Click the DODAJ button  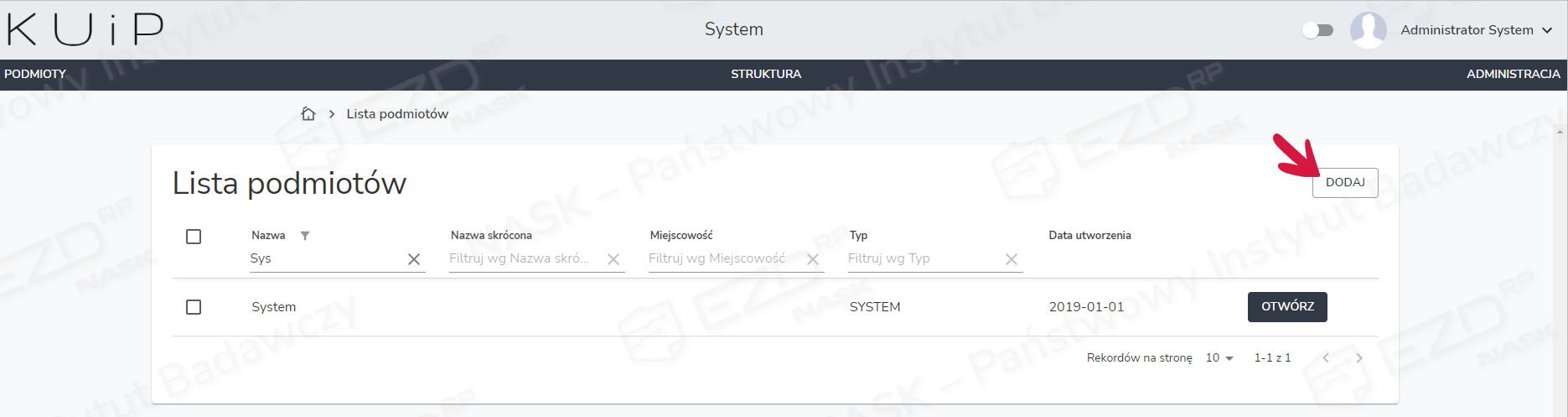pos(1345,183)
